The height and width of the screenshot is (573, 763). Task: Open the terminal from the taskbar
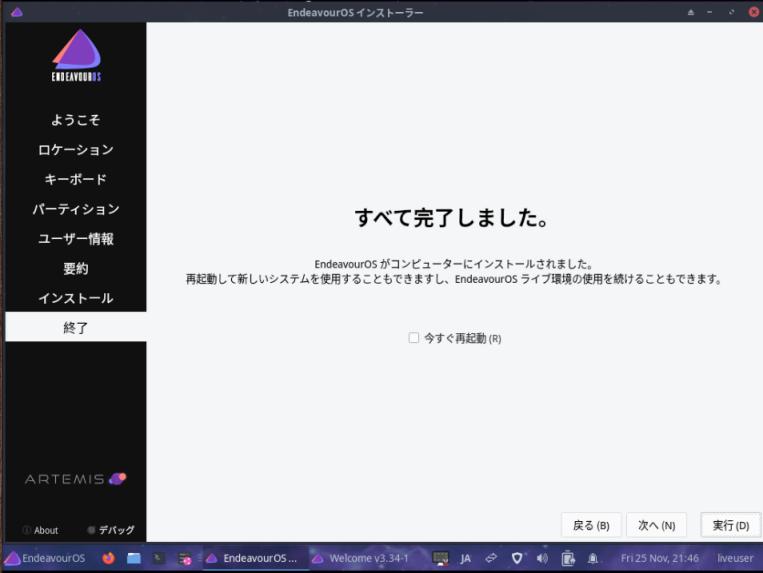click(158, 558)
